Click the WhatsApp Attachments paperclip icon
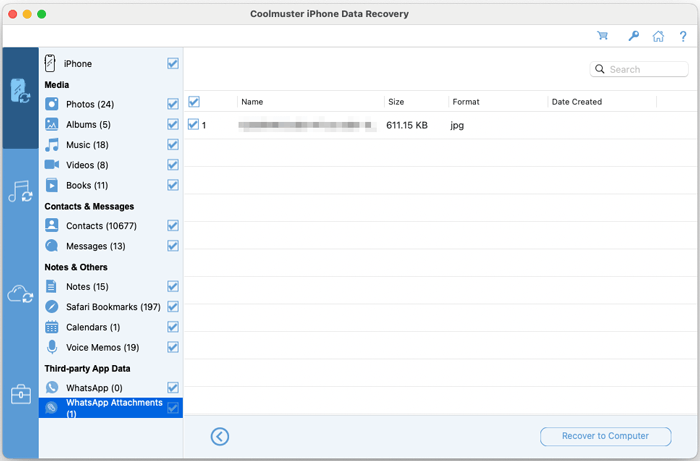The height and width of the screenshot is (461, 700). tap(52, 407)
